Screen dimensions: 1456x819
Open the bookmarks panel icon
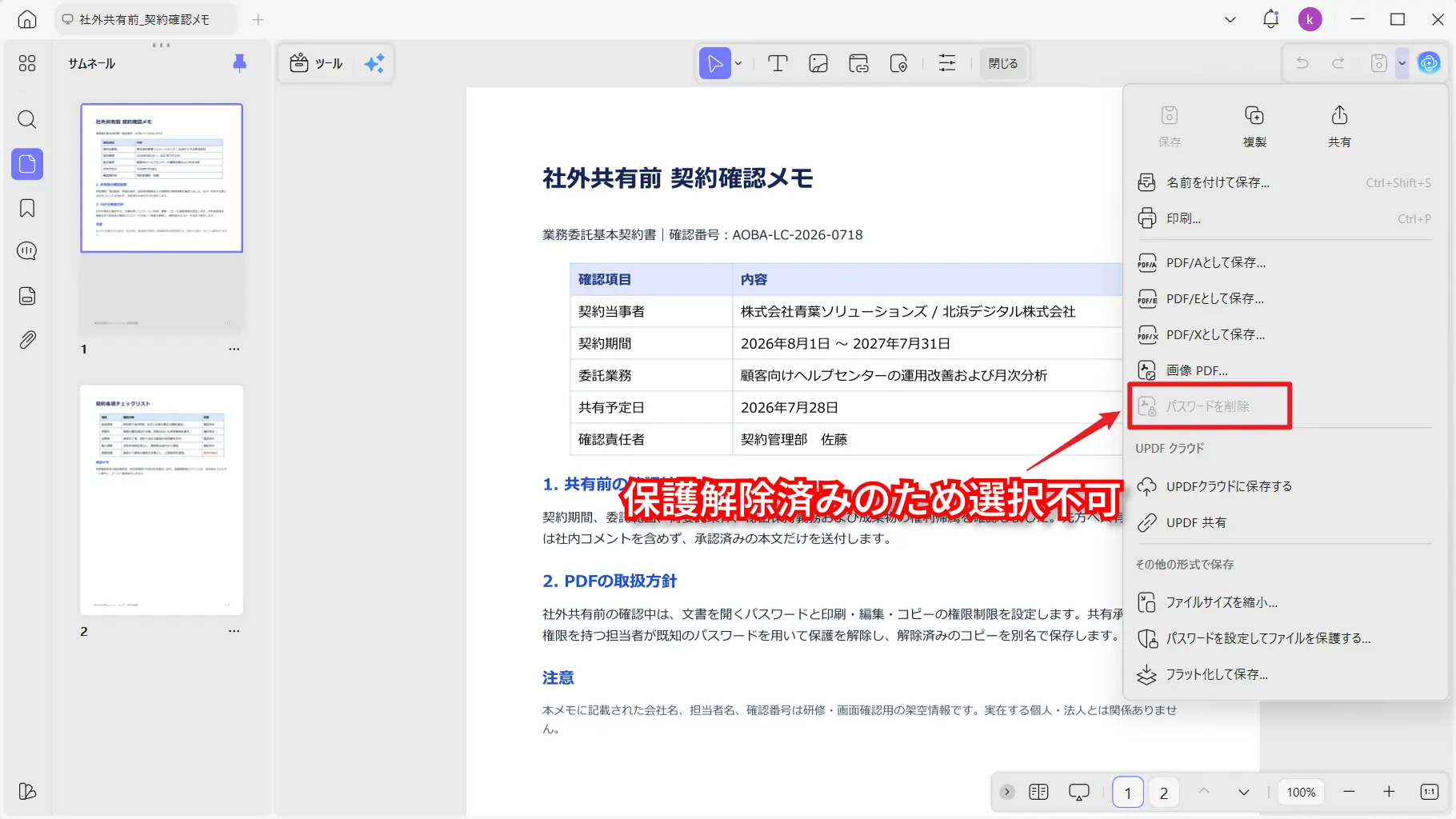point(27,208)
